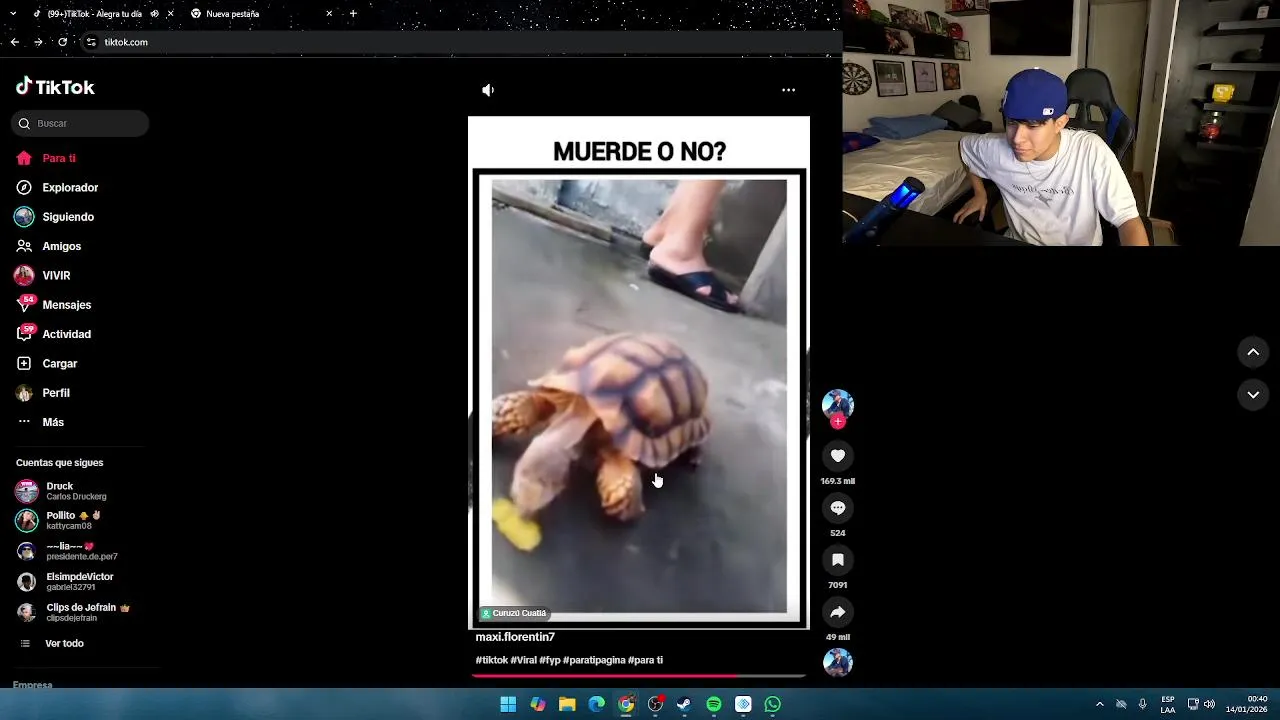Go to next video with down chevron
Viewport: 1280px width, 720px height.
click(1253, 395)
